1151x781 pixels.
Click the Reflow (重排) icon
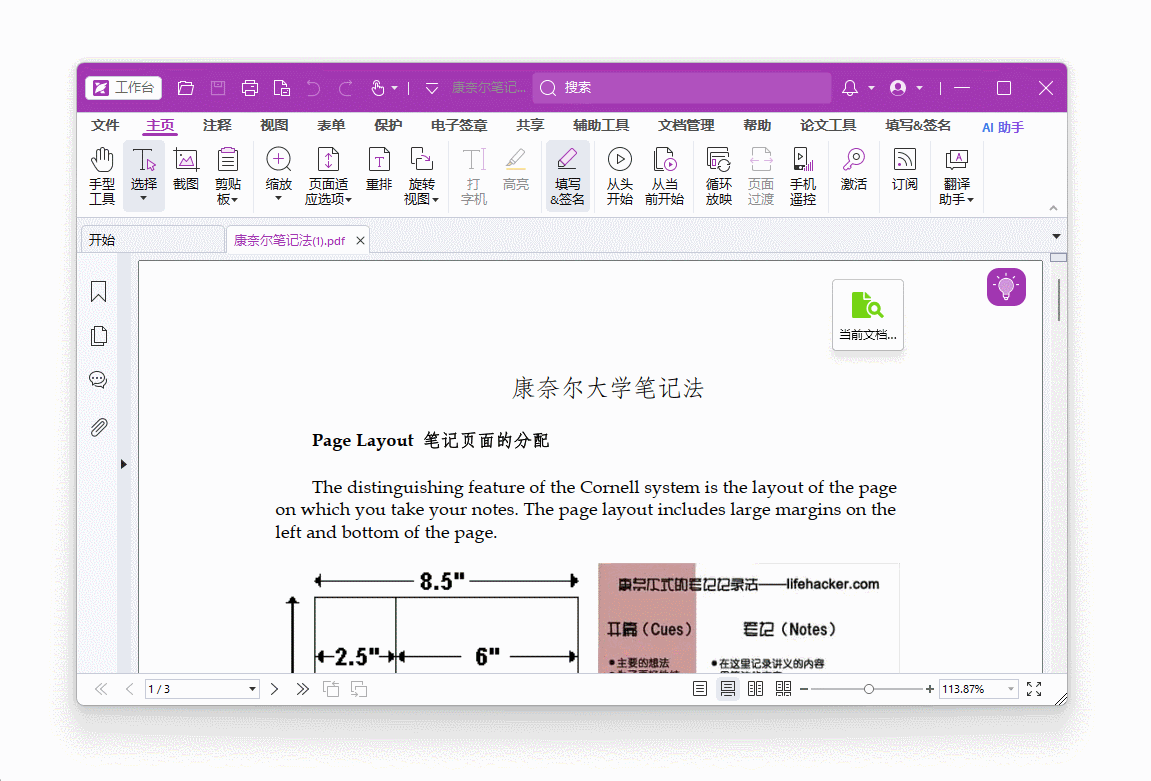coord(379,170)
